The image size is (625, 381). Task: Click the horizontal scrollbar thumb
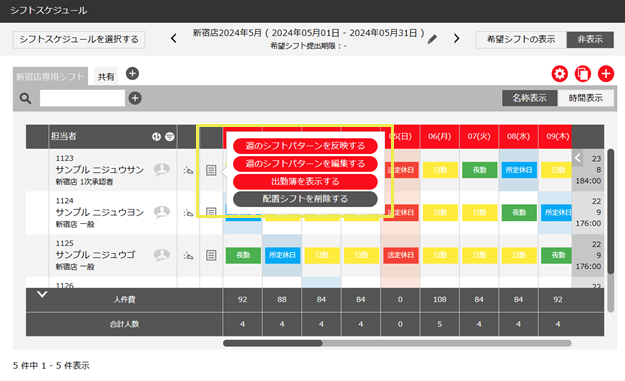pos(273,343)
